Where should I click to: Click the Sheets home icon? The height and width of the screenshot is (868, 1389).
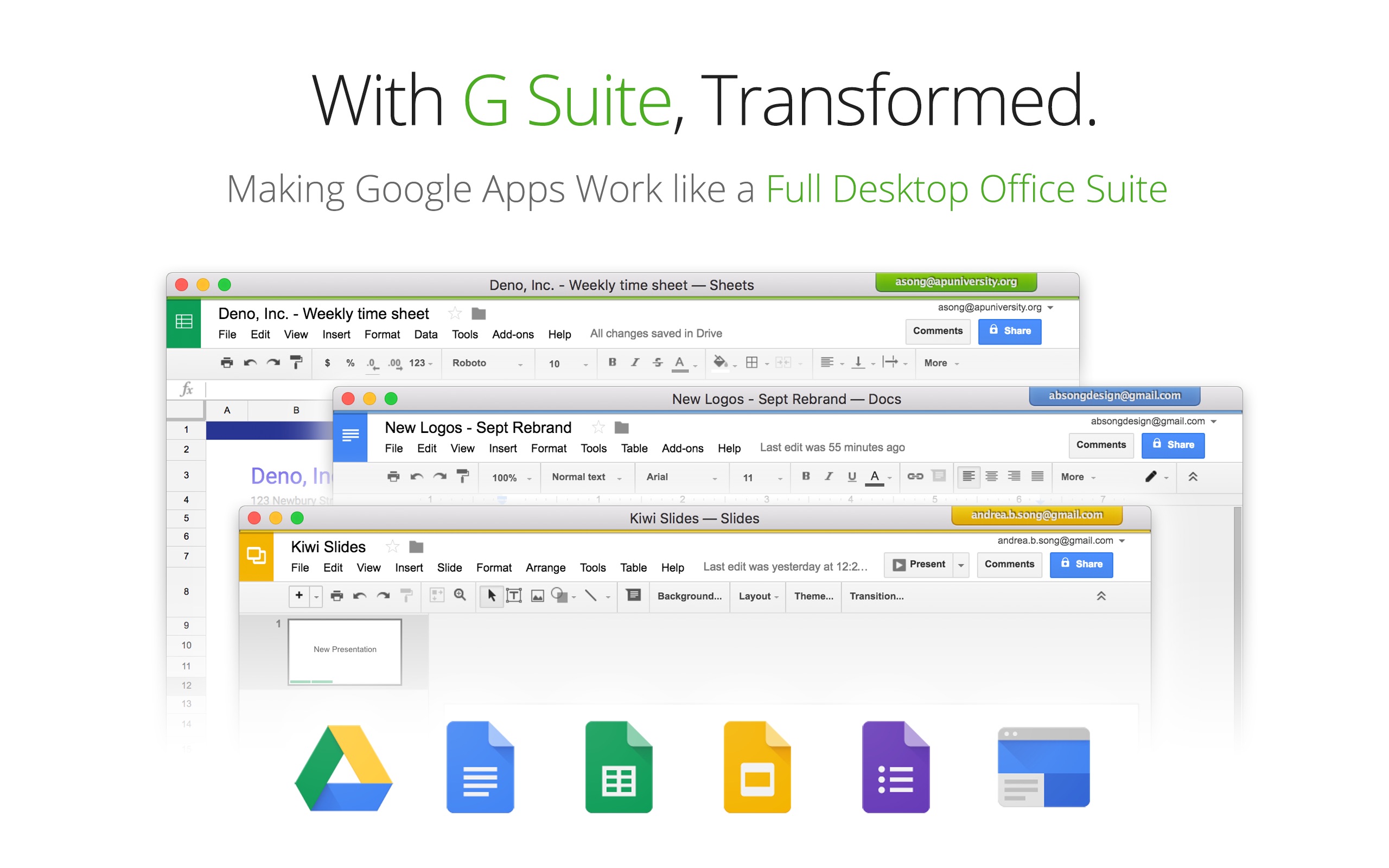click(184, 322)
